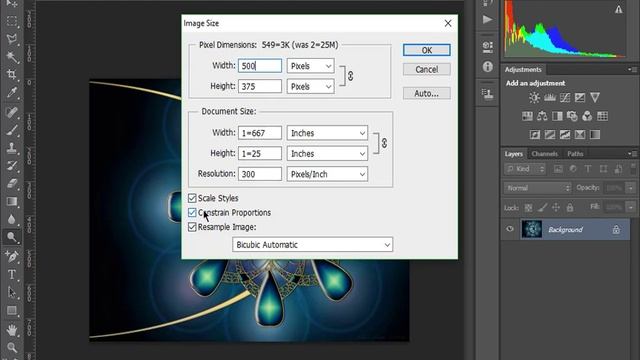Screen dimensions: 640x360
Task: Select the Pen tool
Action: 12,256
